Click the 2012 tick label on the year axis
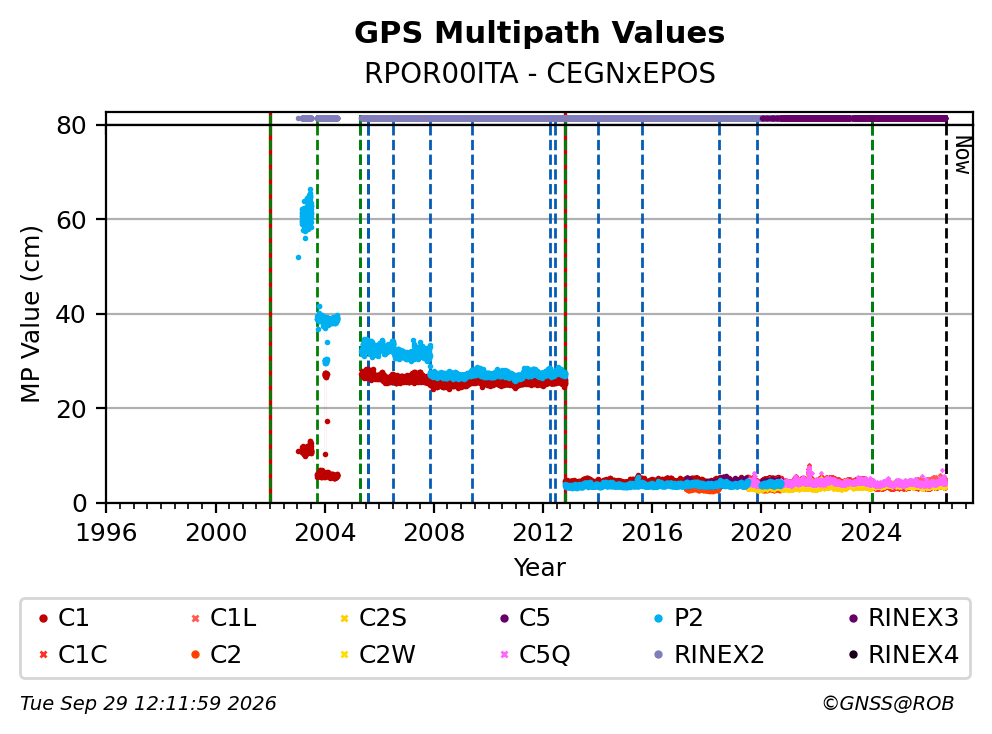The height and width of the screenshot is (734, 992). coord(543,533)
